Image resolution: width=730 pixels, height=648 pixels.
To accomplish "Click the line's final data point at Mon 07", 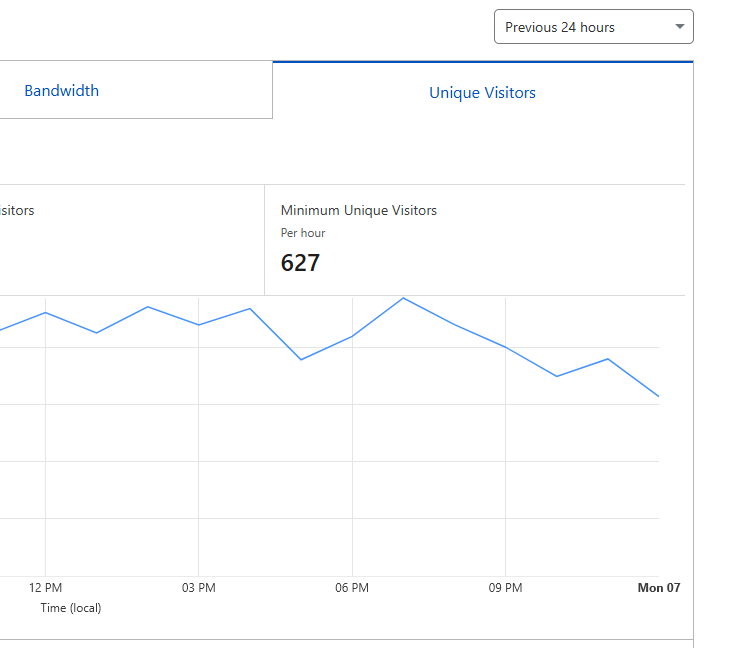I will coord(658,396).
